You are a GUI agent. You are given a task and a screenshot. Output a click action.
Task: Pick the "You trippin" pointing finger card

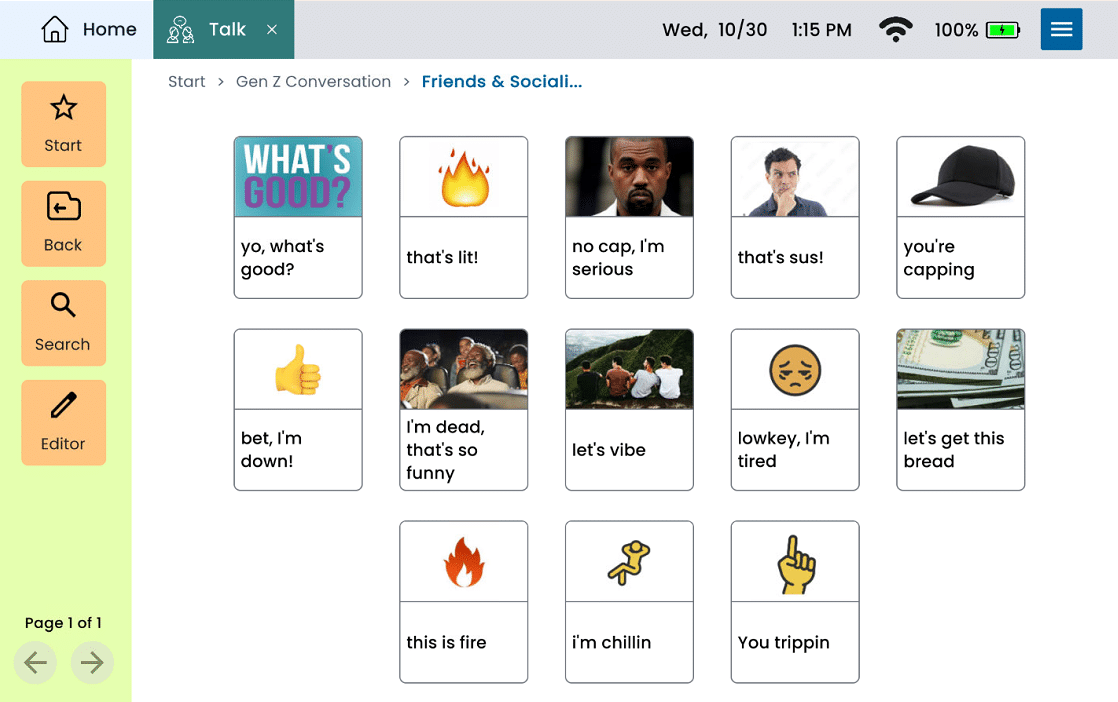click(794, 601)
